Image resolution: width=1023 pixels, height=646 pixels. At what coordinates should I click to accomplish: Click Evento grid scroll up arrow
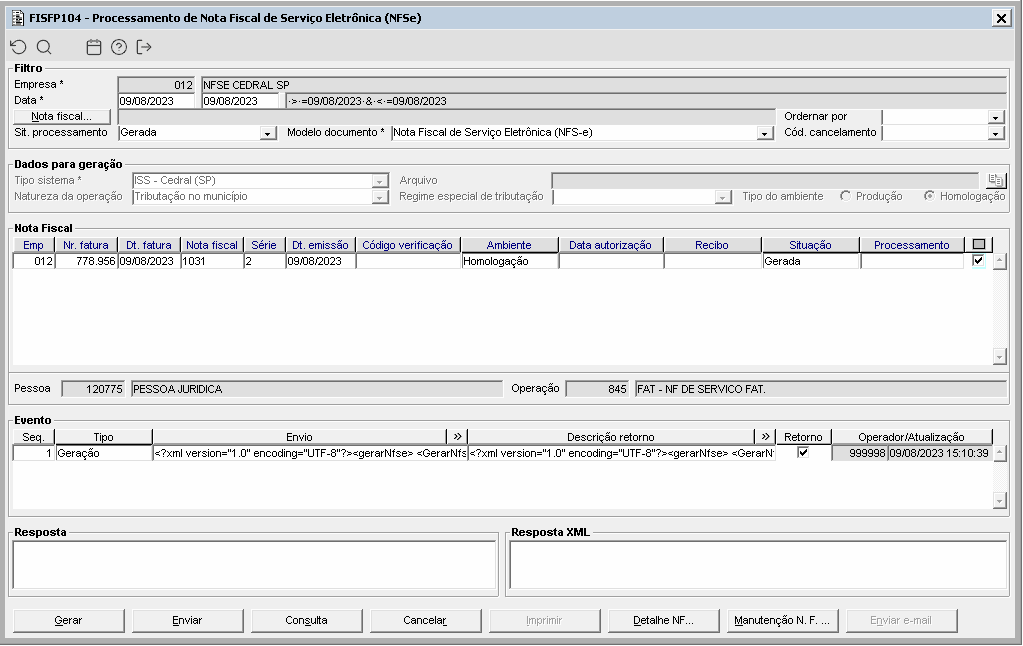[1000, 453]
